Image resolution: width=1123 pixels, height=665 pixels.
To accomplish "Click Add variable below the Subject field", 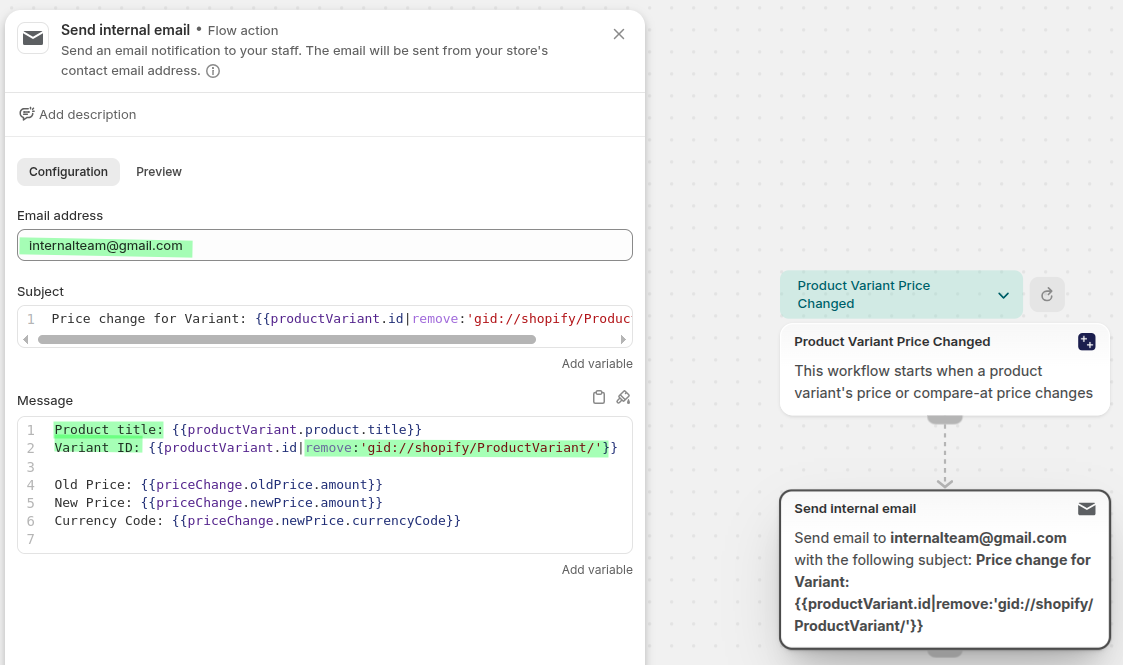I will tap(597, 364).
